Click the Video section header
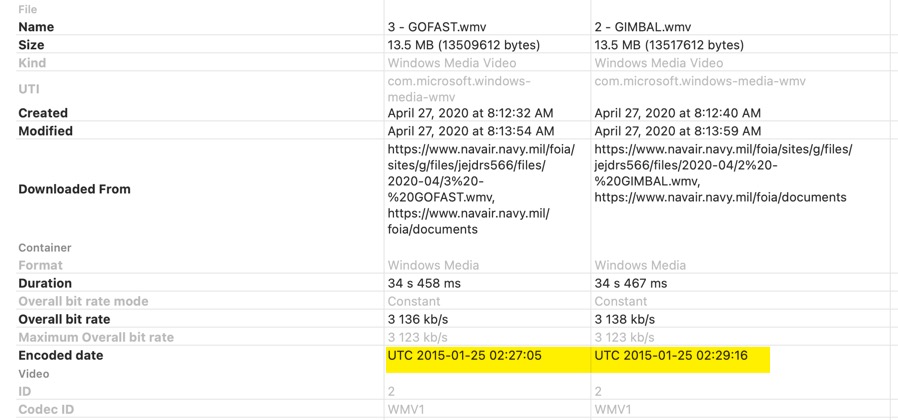Viewport: 898px width, 420px height. click(x=34, y=374)
